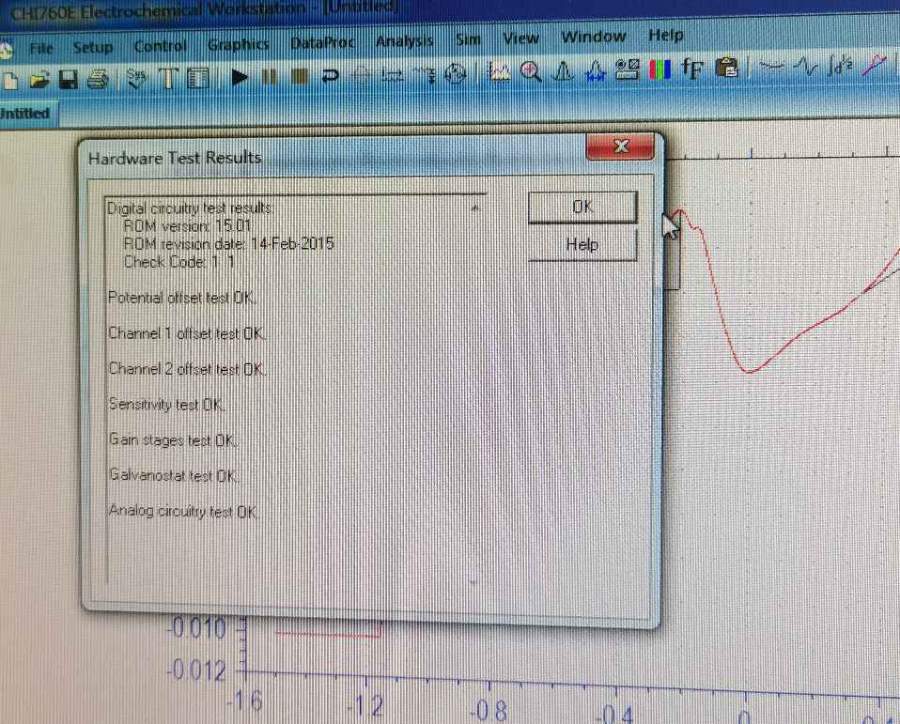Click the Reverse scan arrow icon

pyautogui.click(x=330, y=75)
